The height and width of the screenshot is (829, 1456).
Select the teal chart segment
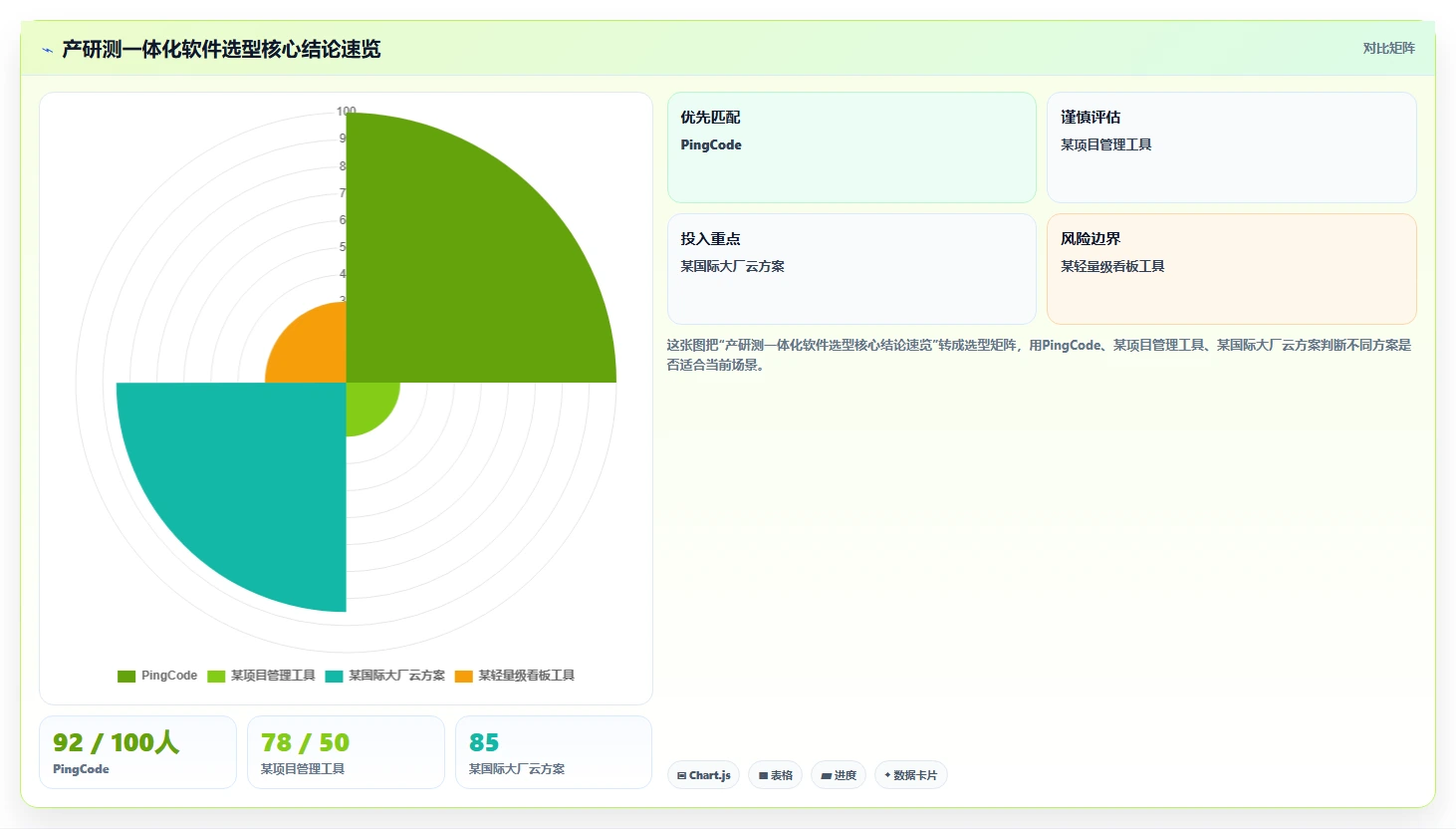(x=249, y=478)
